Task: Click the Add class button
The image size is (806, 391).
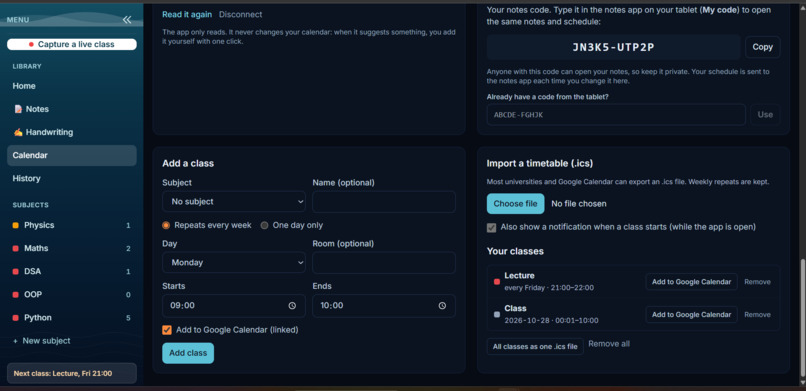Action: point(188,353)
